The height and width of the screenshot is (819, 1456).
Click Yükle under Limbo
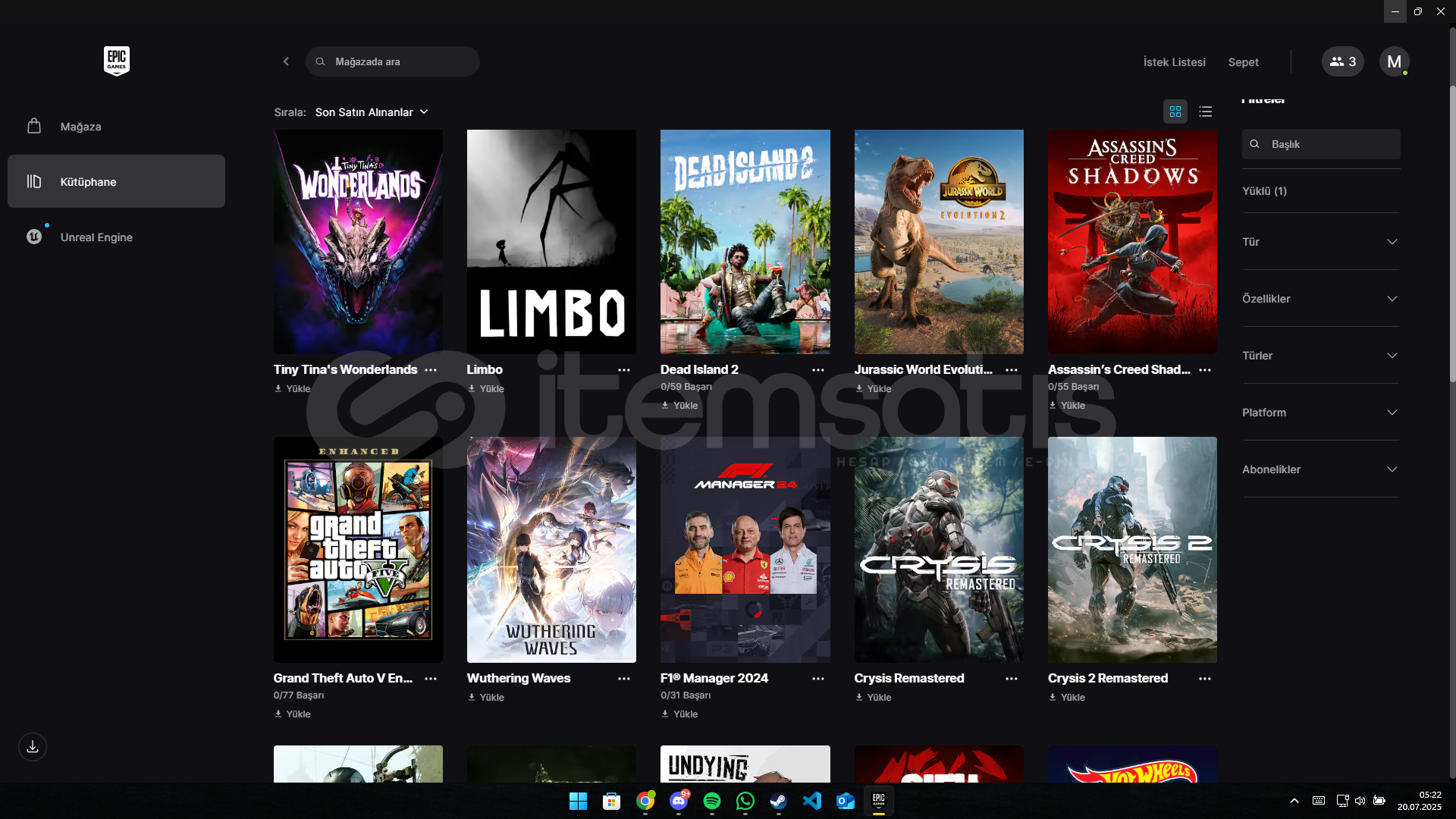486,389
